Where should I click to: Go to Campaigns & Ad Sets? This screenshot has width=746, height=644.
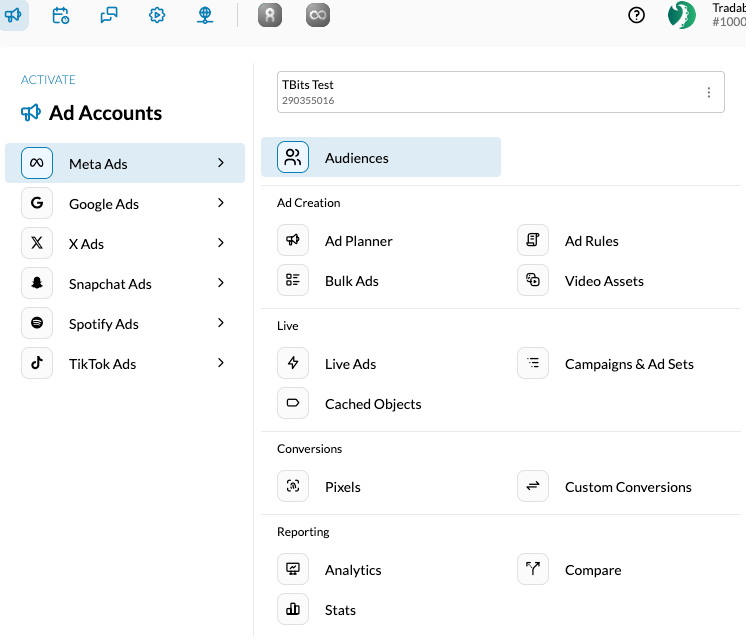click(x=629, y=364)
